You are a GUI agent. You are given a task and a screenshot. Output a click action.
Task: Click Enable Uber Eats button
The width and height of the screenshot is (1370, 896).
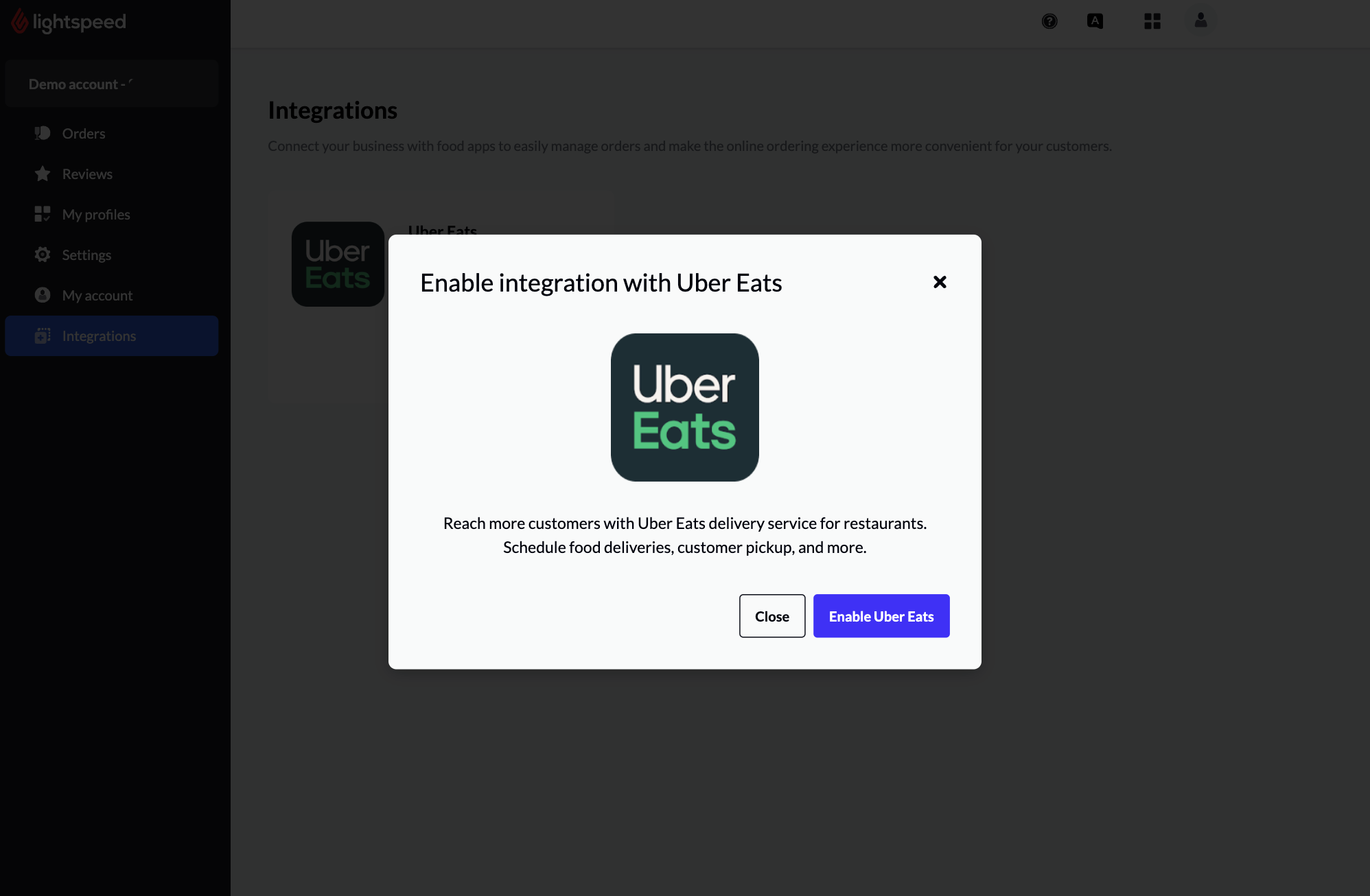882,616
